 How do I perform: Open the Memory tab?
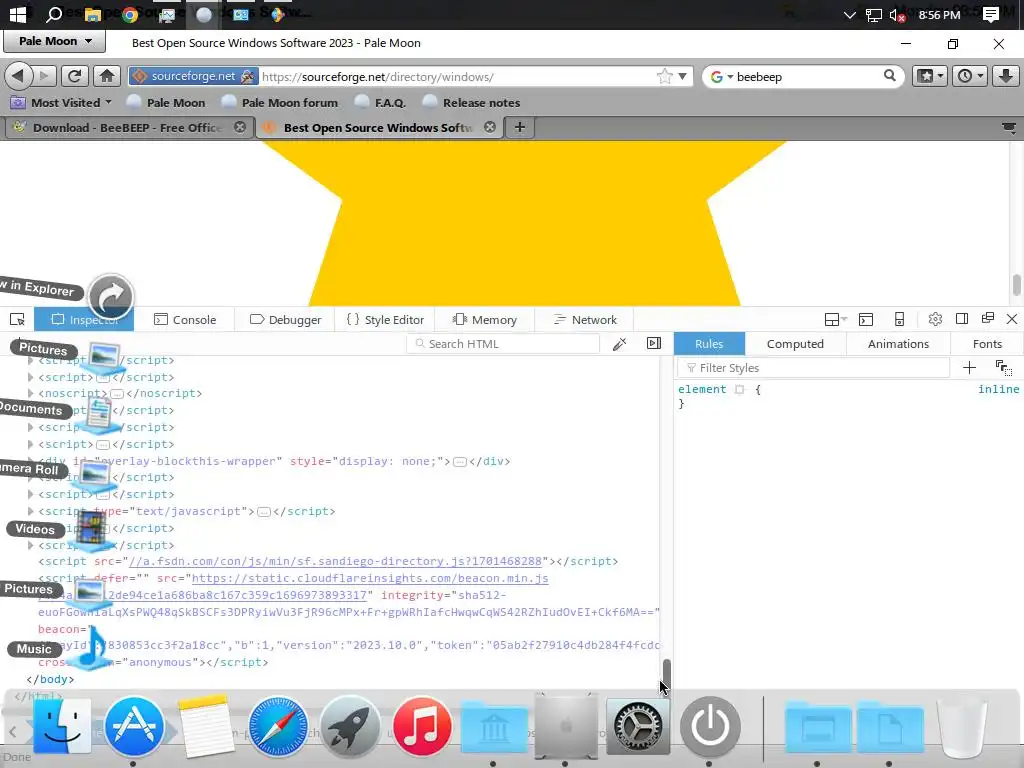pos(485,319)
